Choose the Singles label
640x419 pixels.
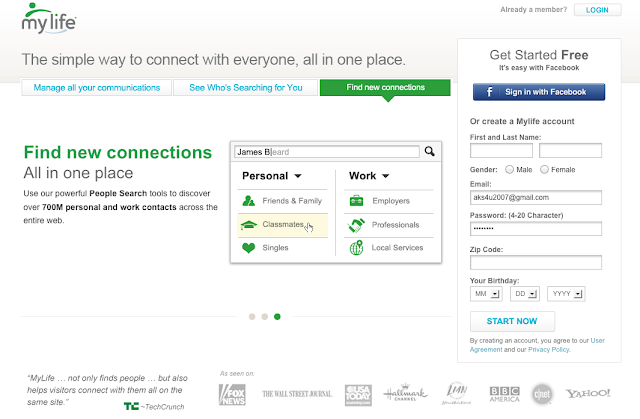pos(276,248)
